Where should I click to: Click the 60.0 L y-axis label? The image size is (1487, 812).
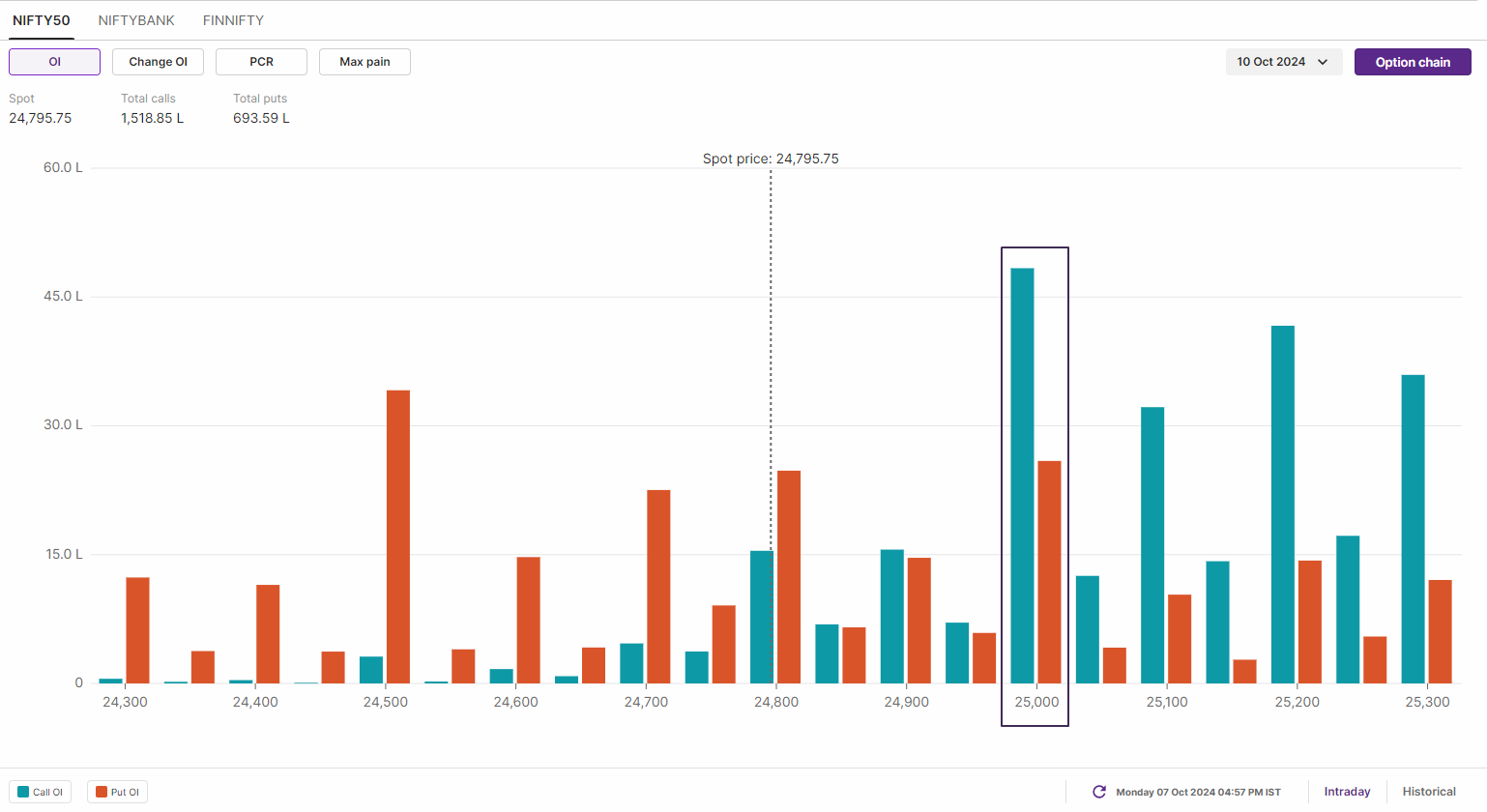click(x=63, y=167)
